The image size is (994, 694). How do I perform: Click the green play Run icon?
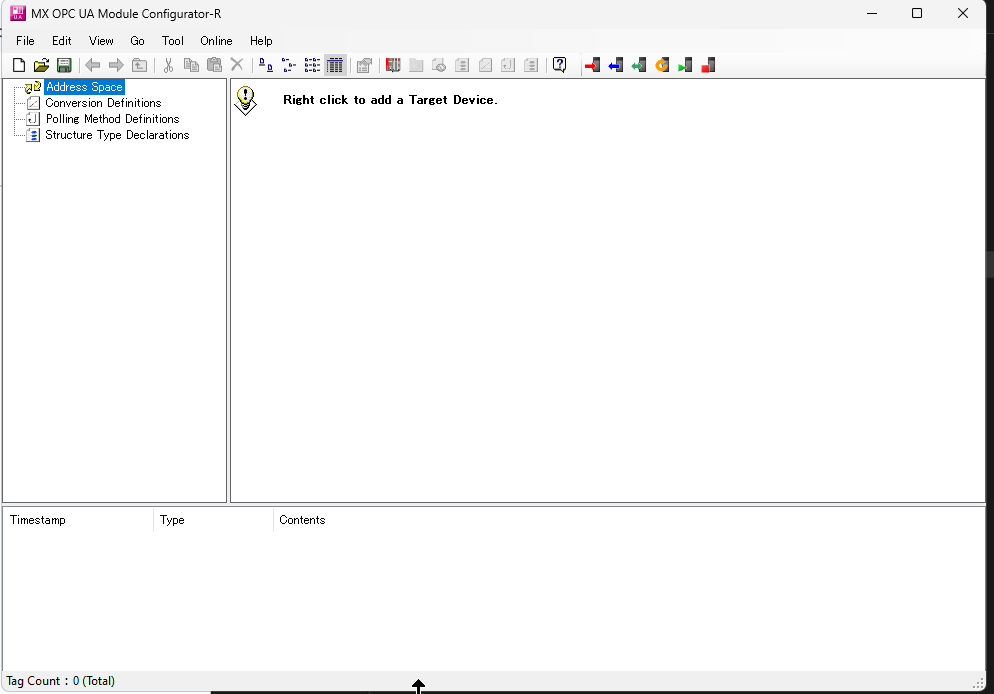point(685,65)
